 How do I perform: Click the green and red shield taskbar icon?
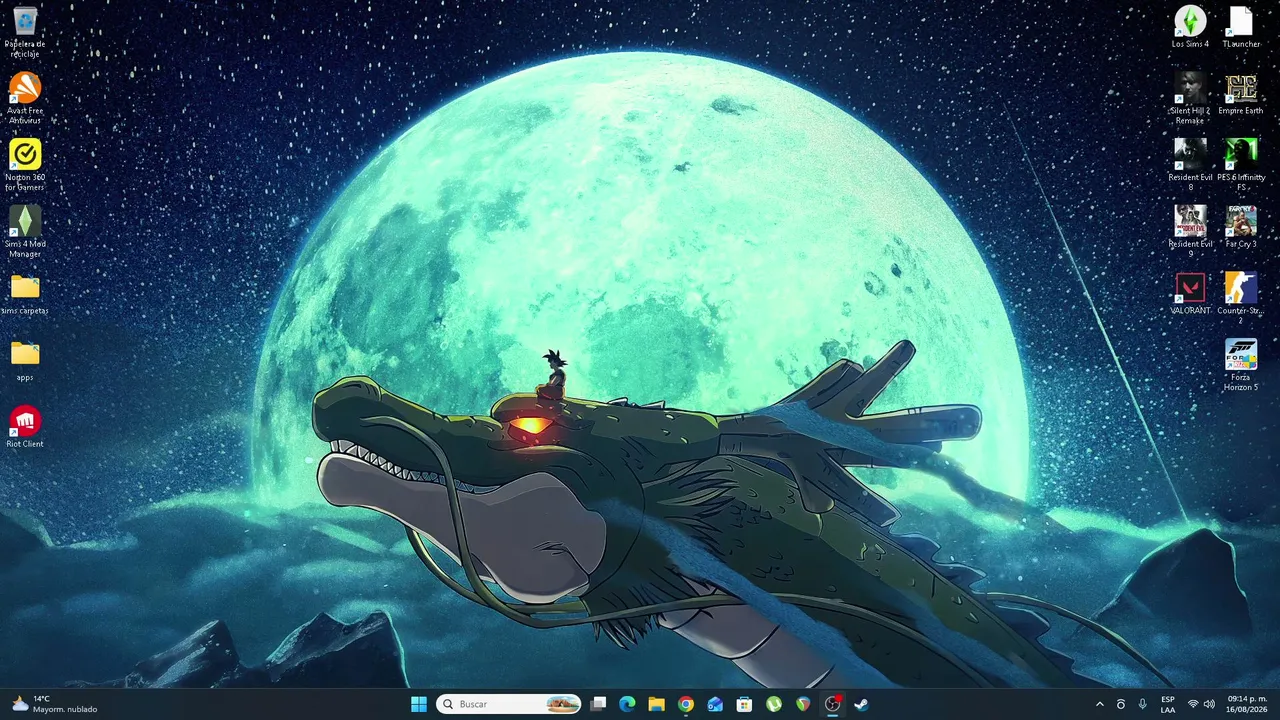click(x=803, y=704)
